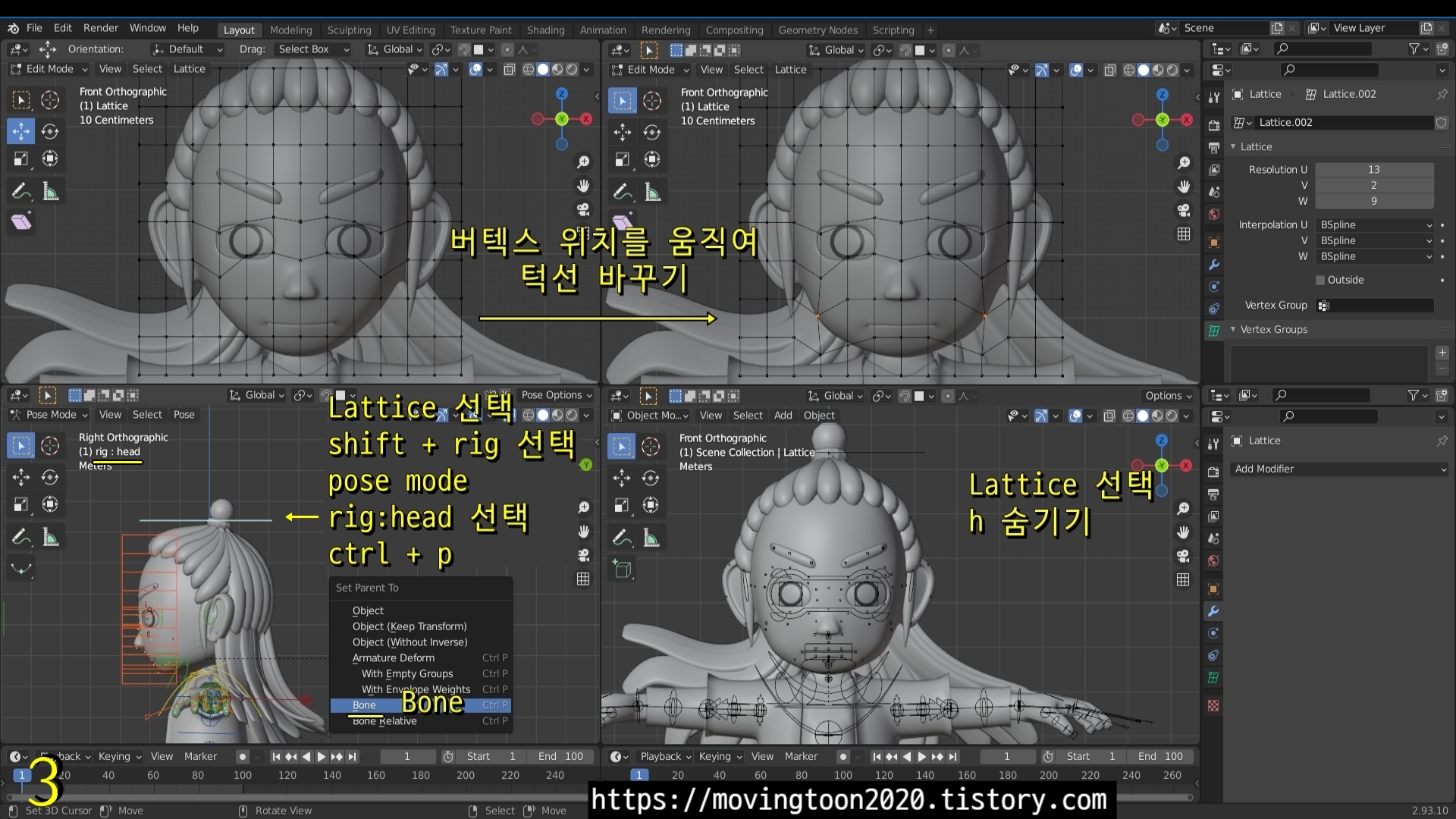Pin the Lattice.002 properties panel
The height and width of the screenshot is (819, 1456).
(1442, 94)
